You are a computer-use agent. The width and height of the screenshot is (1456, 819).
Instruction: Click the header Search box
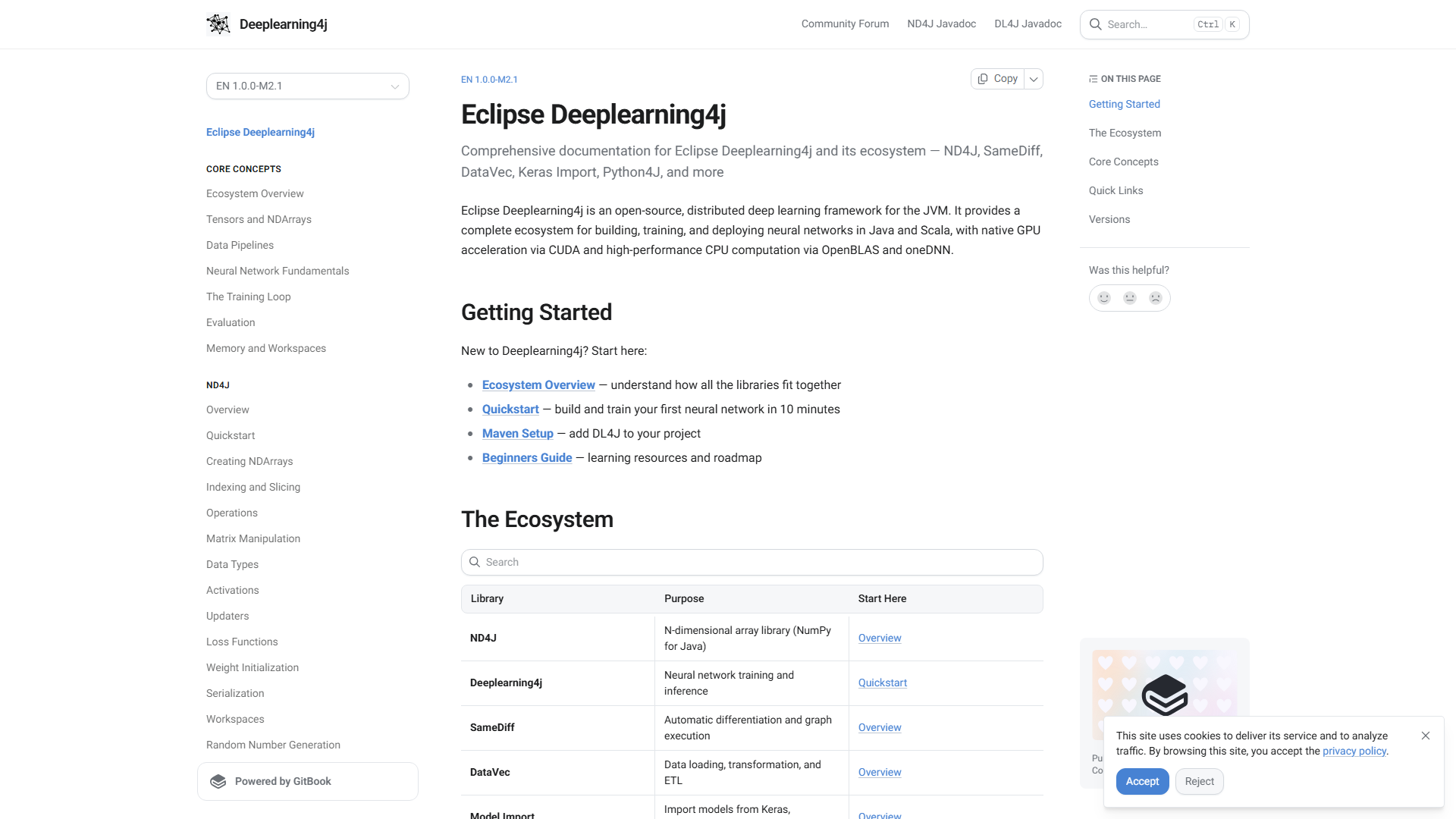pos(1165,24)
